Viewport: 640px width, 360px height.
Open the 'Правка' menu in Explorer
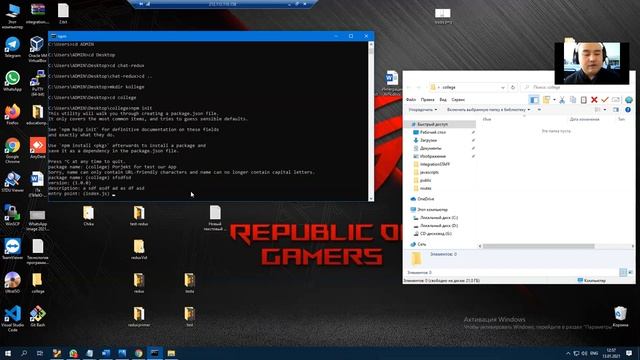click(427, 100)
